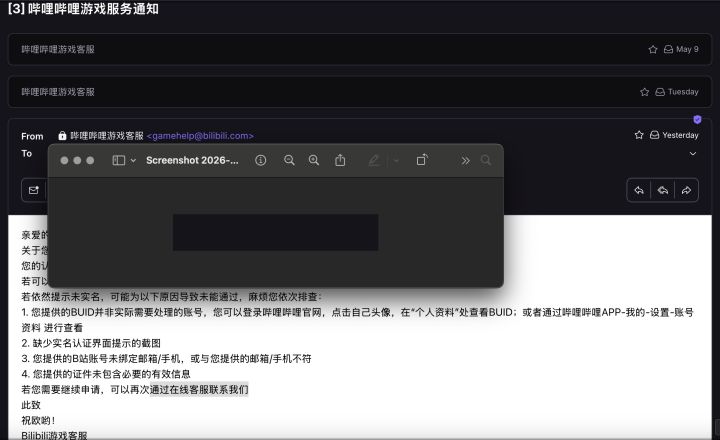Click the Preview window title Screenshot 2026
Image resolution: width=720 pixels, height=440 pixels.
tap(192, 160)
